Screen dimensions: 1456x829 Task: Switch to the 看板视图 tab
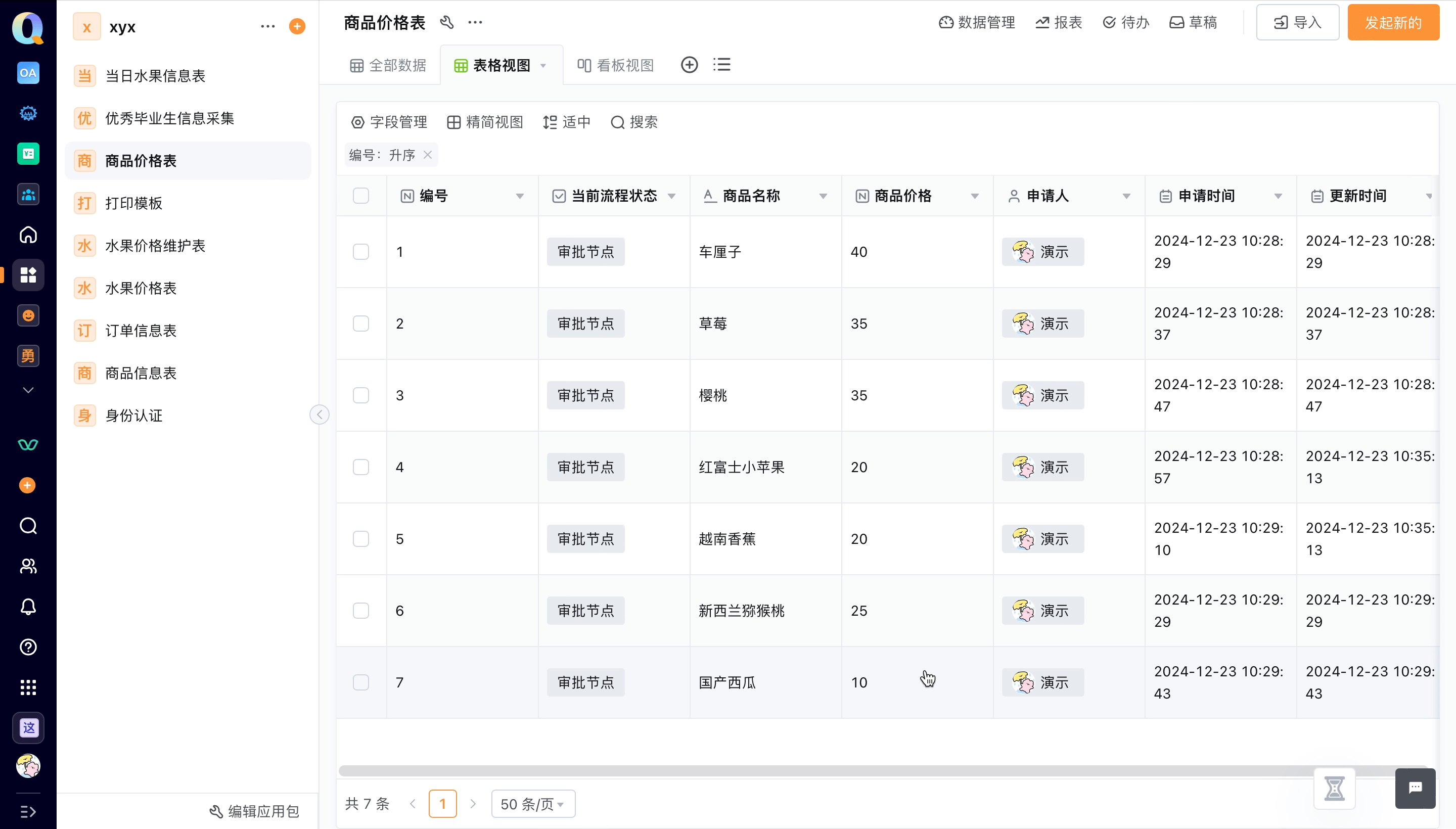(x=616, y=66)
